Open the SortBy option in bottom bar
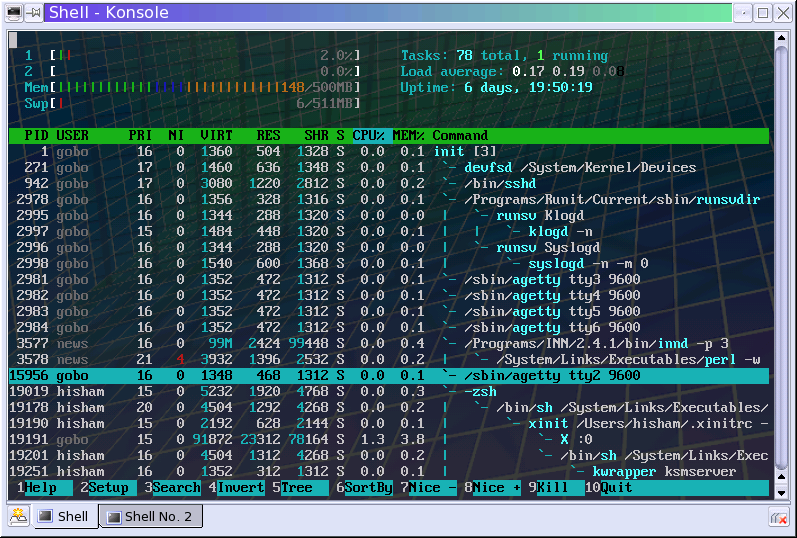The width and height of the screenshot is (797, 538). pyautogui.click(x=368, y=488)
